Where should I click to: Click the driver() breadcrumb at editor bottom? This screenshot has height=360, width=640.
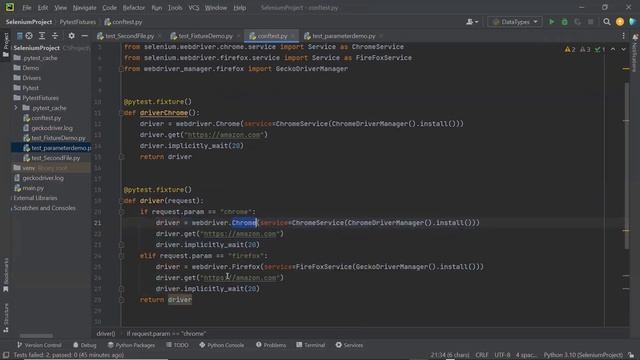[x=106, y=334]
